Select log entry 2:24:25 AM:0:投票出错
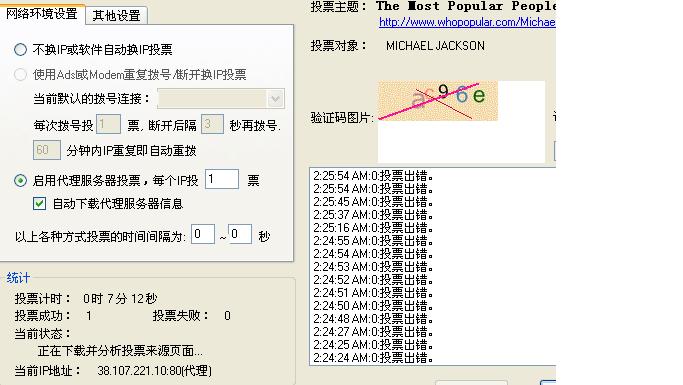The image size is (683, 385). (373, 345)
